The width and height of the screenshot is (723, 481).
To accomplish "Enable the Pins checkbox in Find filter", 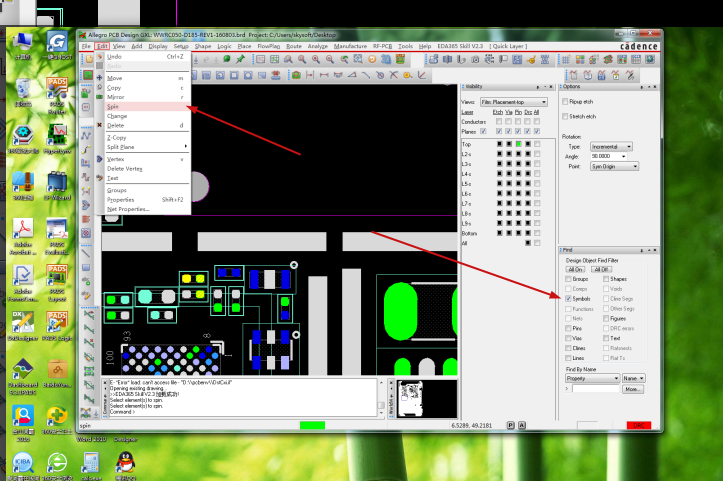I will coord(568,328).
